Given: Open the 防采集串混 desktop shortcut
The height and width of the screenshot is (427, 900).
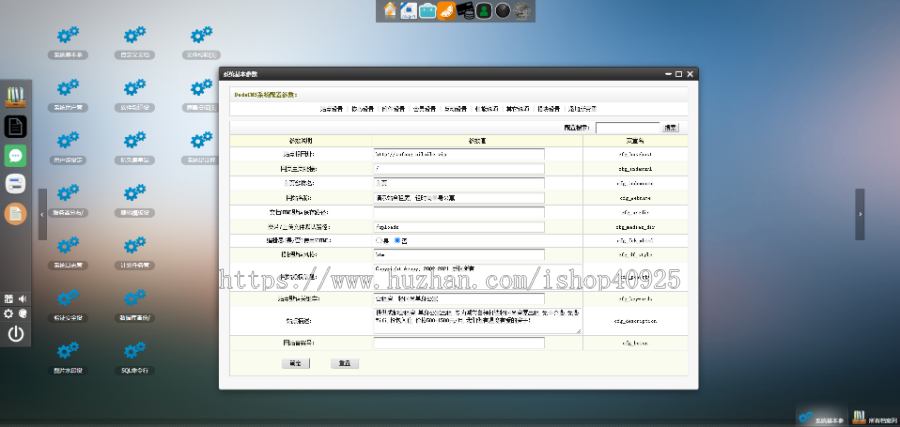Looking at the screenshot, I should click(x=135, y=148).
